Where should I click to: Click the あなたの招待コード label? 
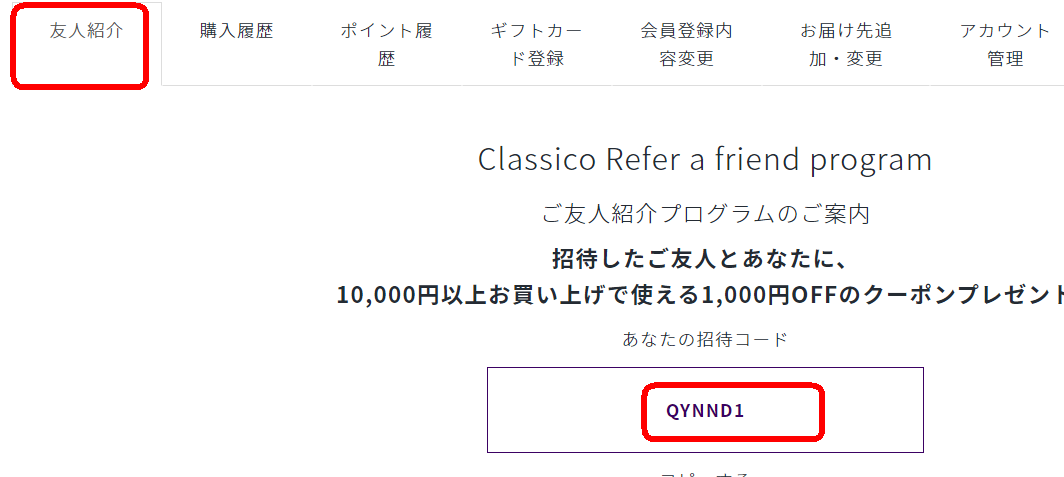705,339
